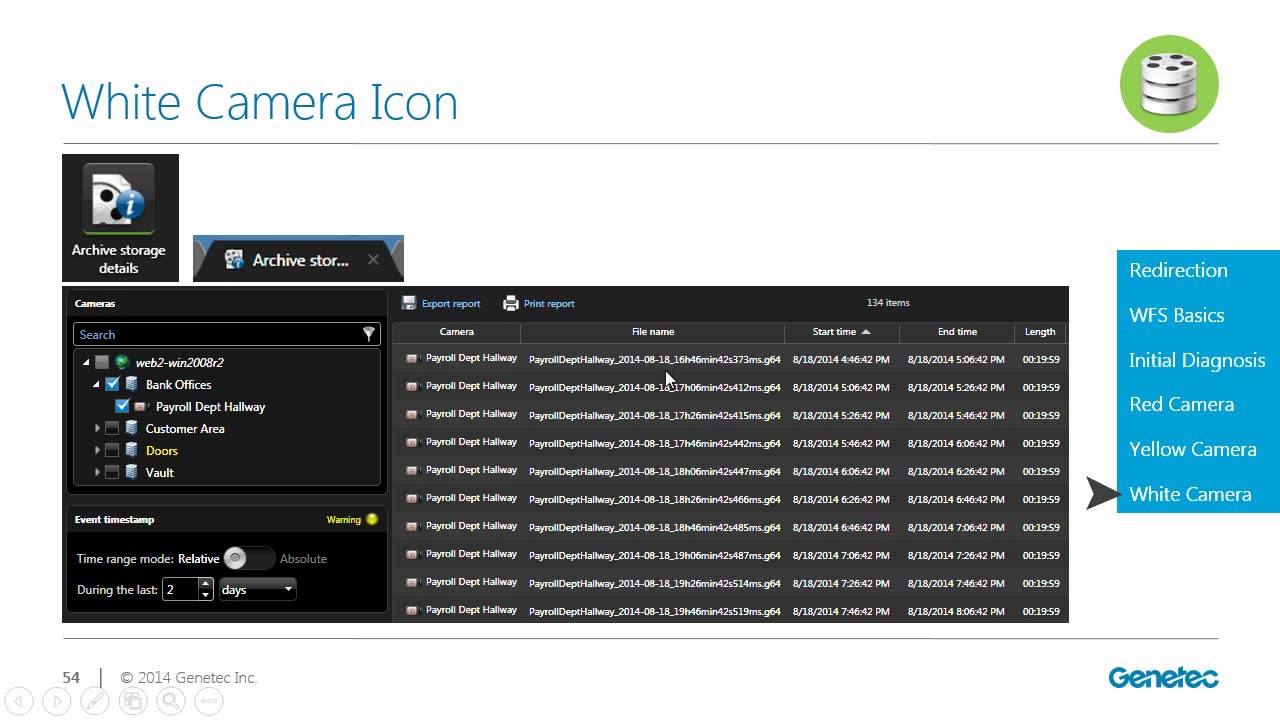The image size is (1280, 720).
Task: Click end time 8/18/2014 8:06:42 PM cell
Action: [956, 611]
